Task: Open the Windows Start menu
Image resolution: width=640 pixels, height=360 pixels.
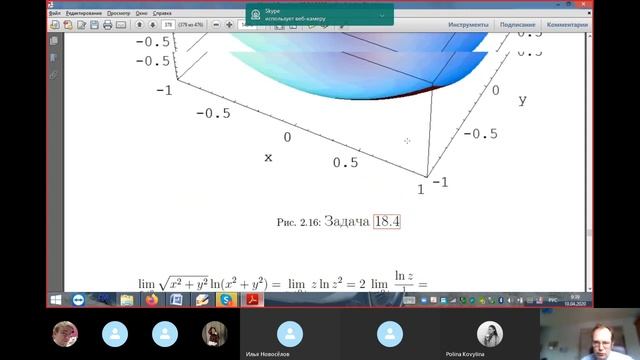Action: pyautogui.click(x=56, y=300)
